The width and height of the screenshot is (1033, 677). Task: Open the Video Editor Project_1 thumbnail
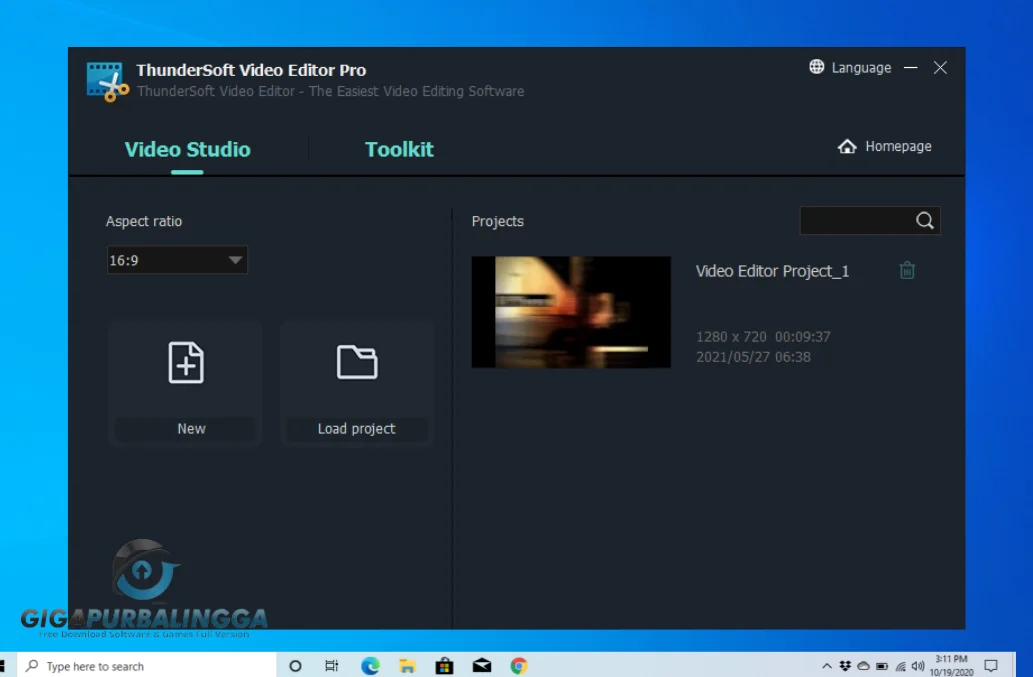click(x=571, y=312)
